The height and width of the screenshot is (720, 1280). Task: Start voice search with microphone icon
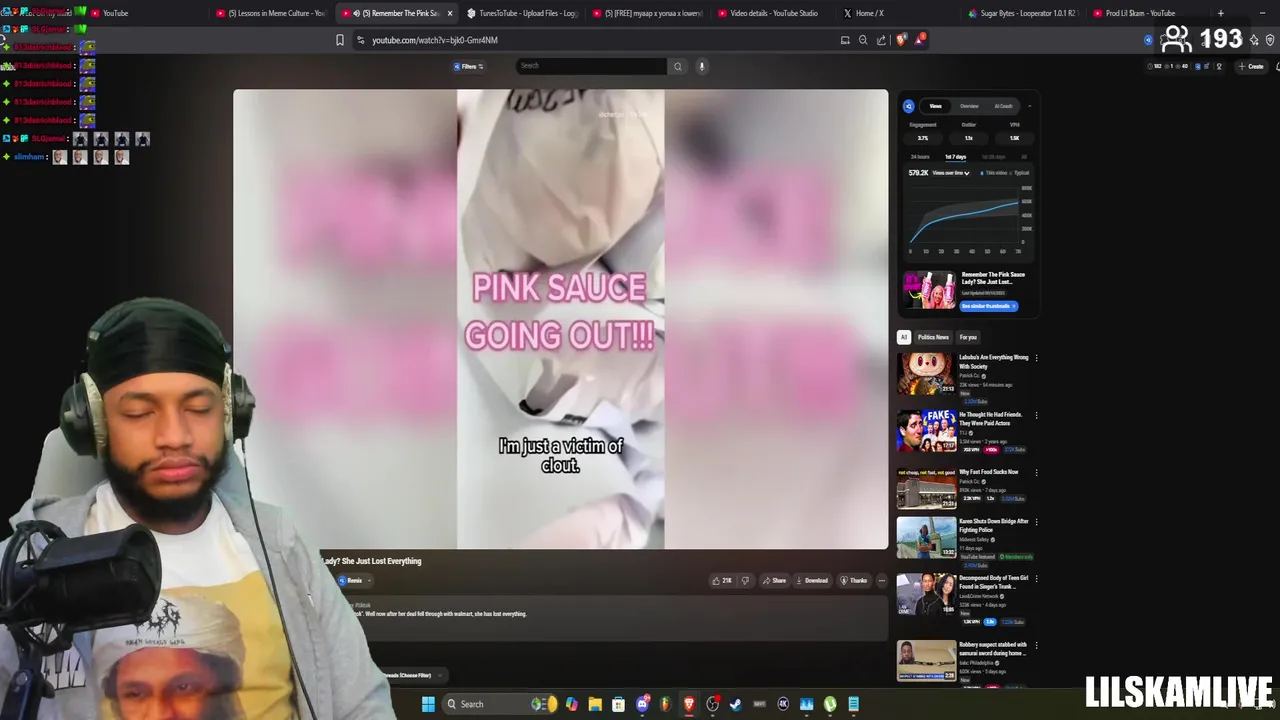[702, 66]
